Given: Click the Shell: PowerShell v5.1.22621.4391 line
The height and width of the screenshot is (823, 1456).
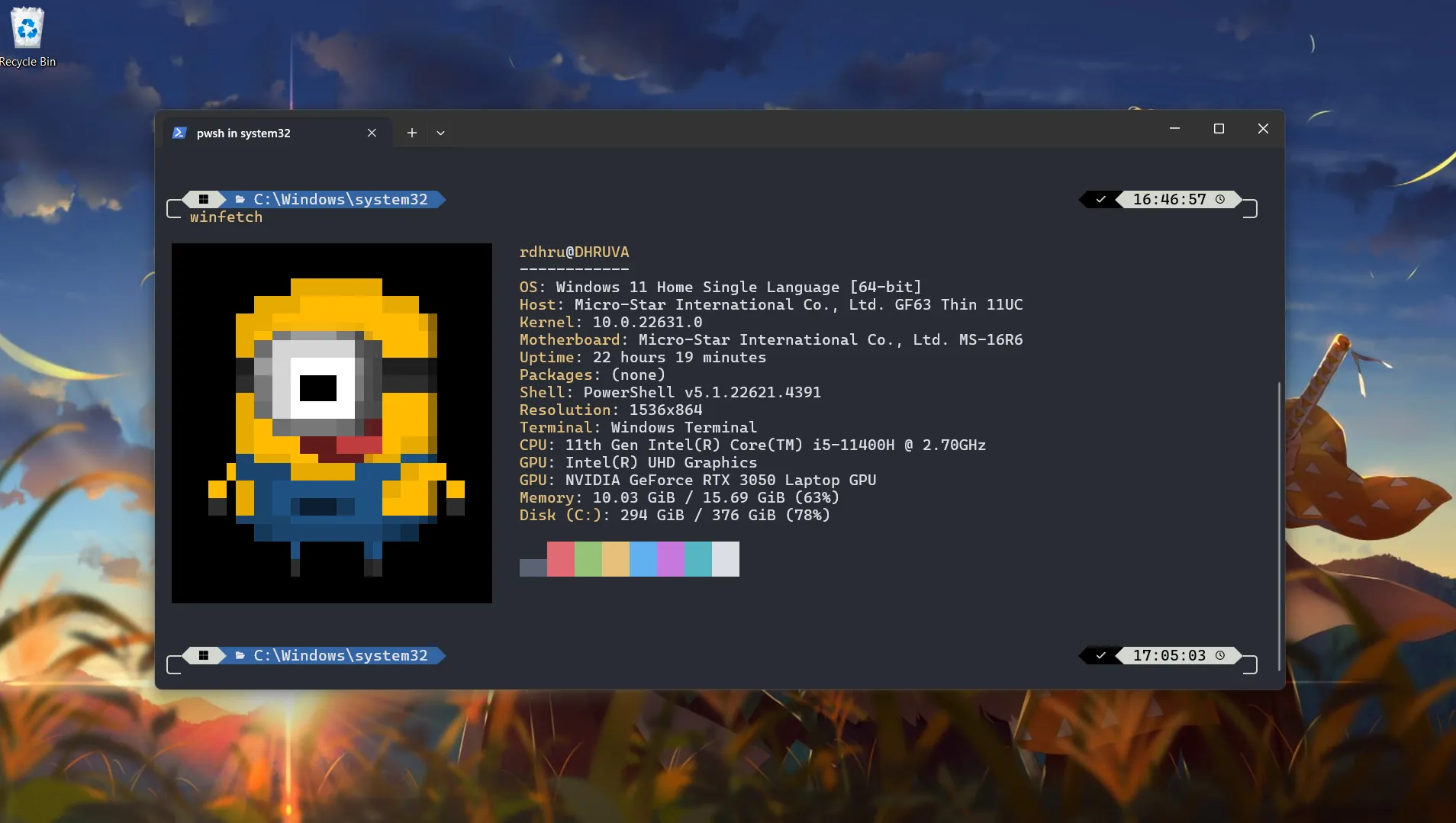Looking at the screenshot, I should [670, 392].
